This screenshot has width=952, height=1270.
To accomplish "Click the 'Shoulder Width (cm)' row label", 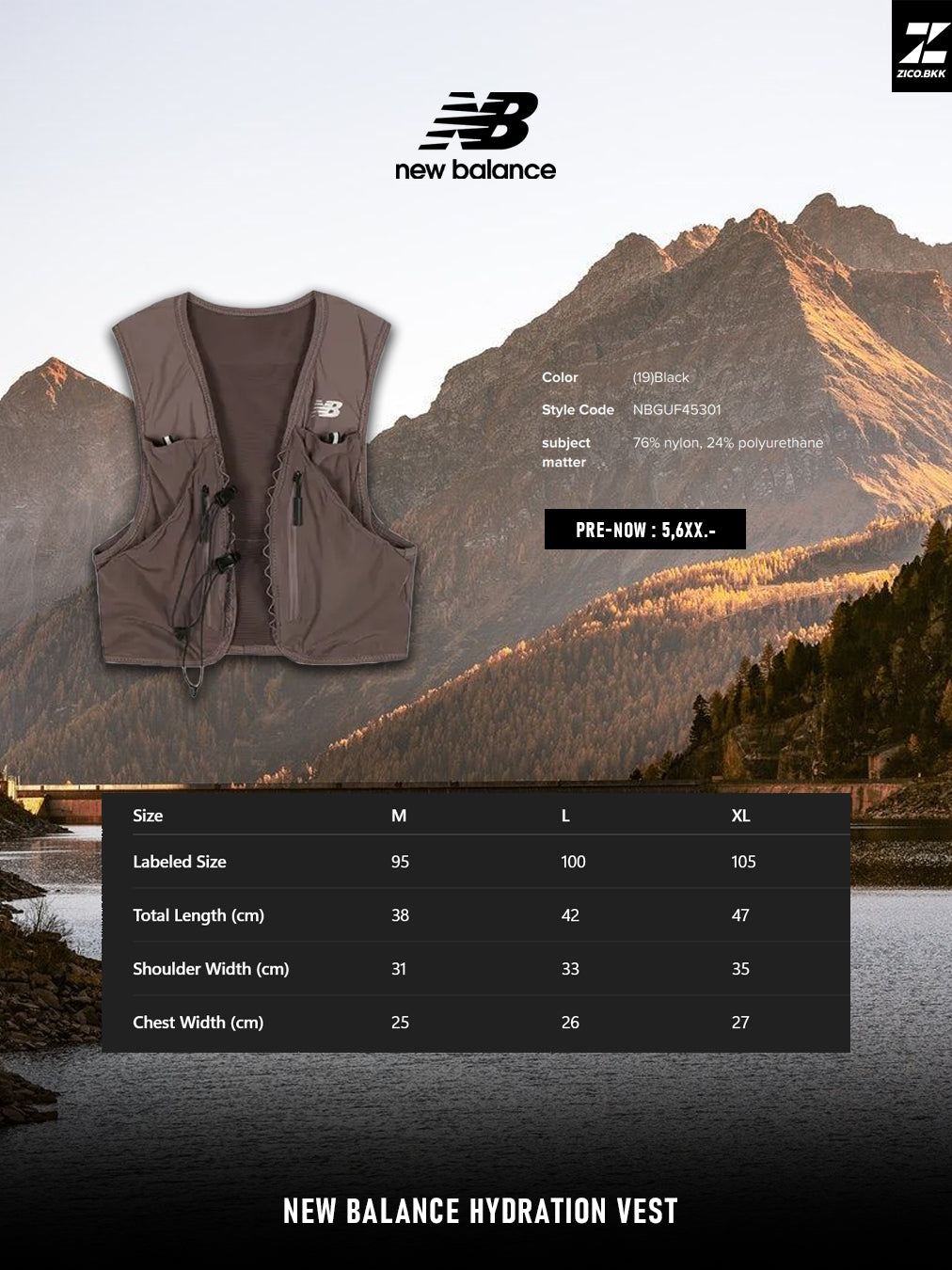I will 211,969.
